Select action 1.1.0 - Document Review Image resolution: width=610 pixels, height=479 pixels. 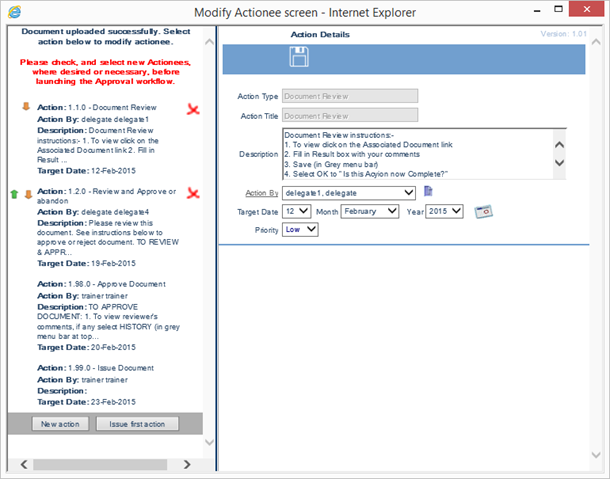(x=97, y=107)
